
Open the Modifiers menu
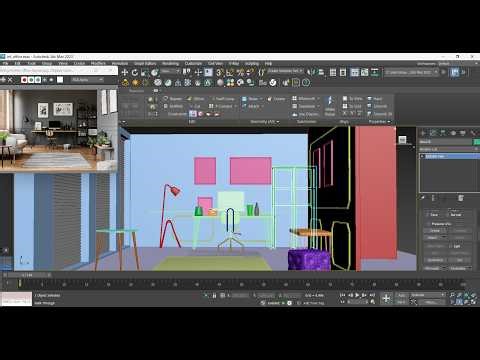click(98, 63)
